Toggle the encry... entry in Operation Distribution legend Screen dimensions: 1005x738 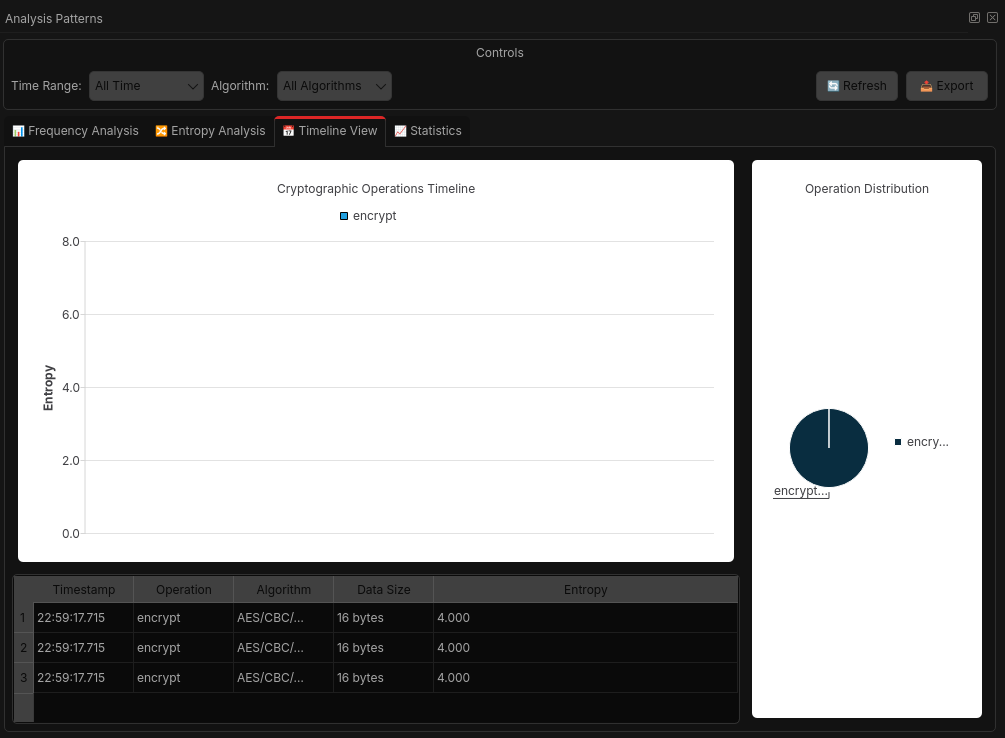920,441
